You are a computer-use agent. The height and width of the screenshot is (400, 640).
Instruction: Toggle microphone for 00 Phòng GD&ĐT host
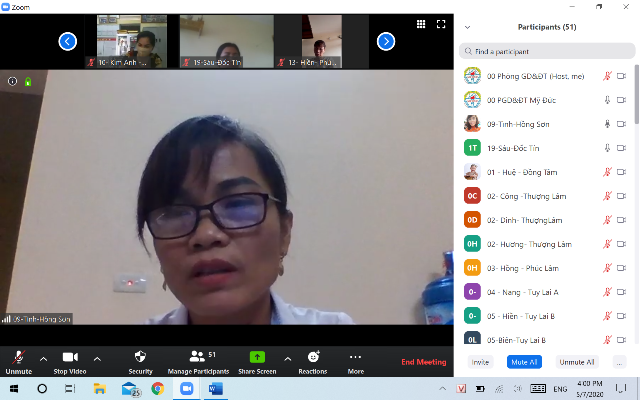coord(607,76)
